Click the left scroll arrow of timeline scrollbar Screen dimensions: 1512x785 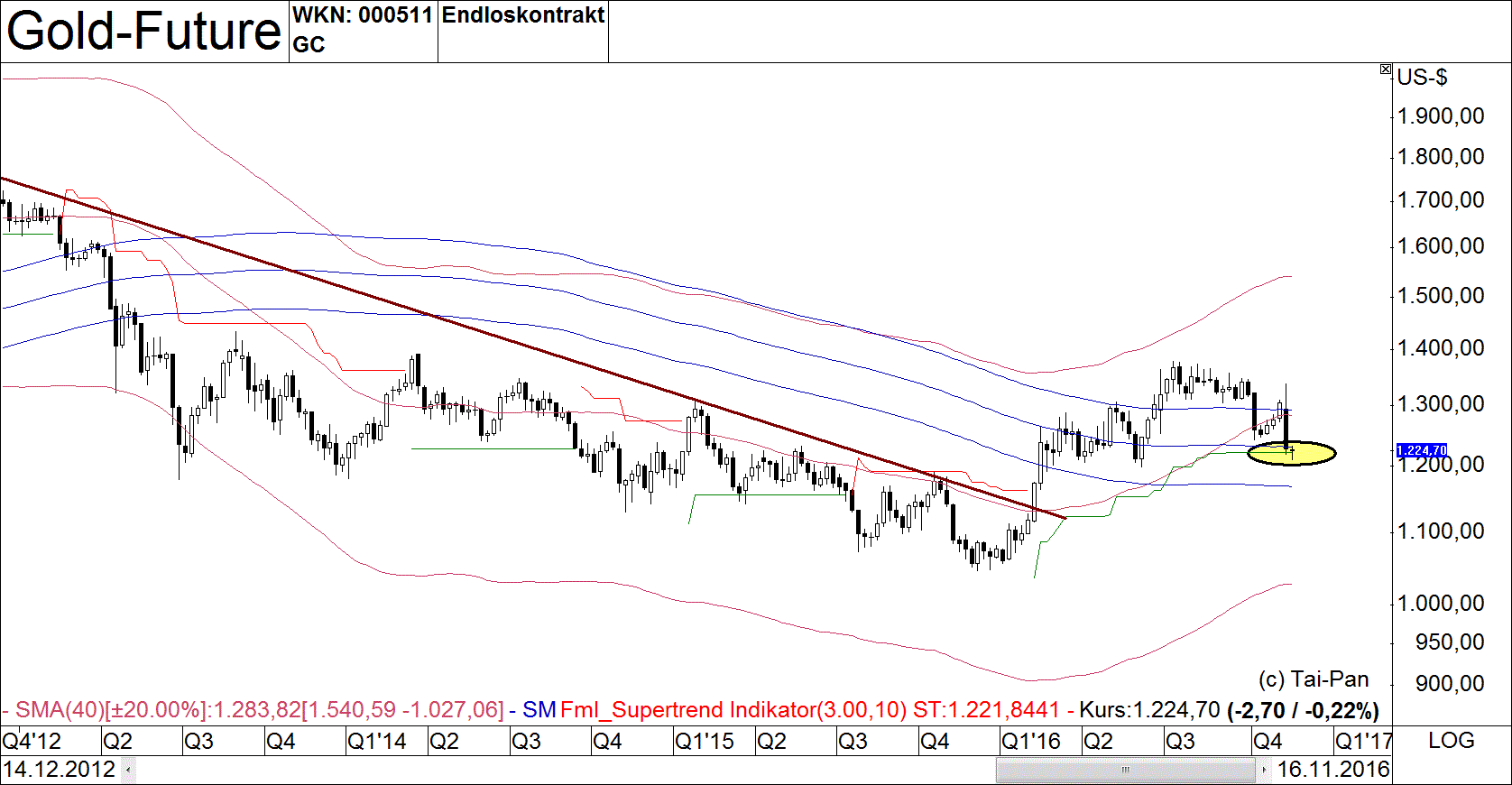[x=129, y=770]
